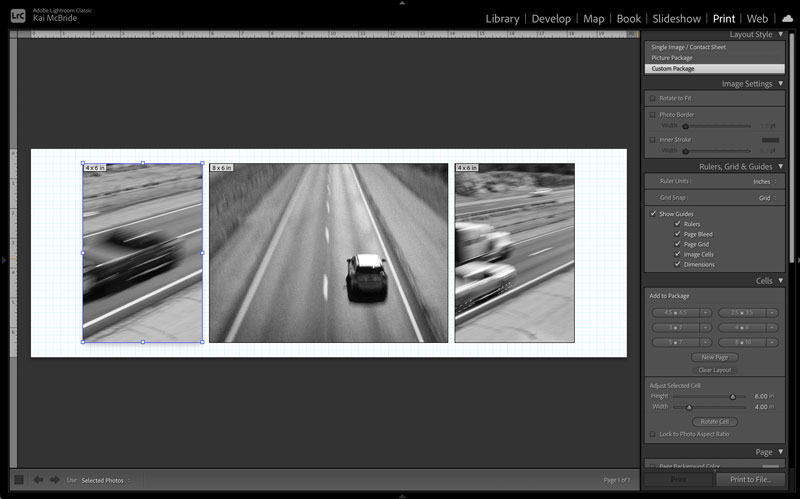Uncheck the Rulers guide option
The image size is (800, 499).
pos(678,223)
